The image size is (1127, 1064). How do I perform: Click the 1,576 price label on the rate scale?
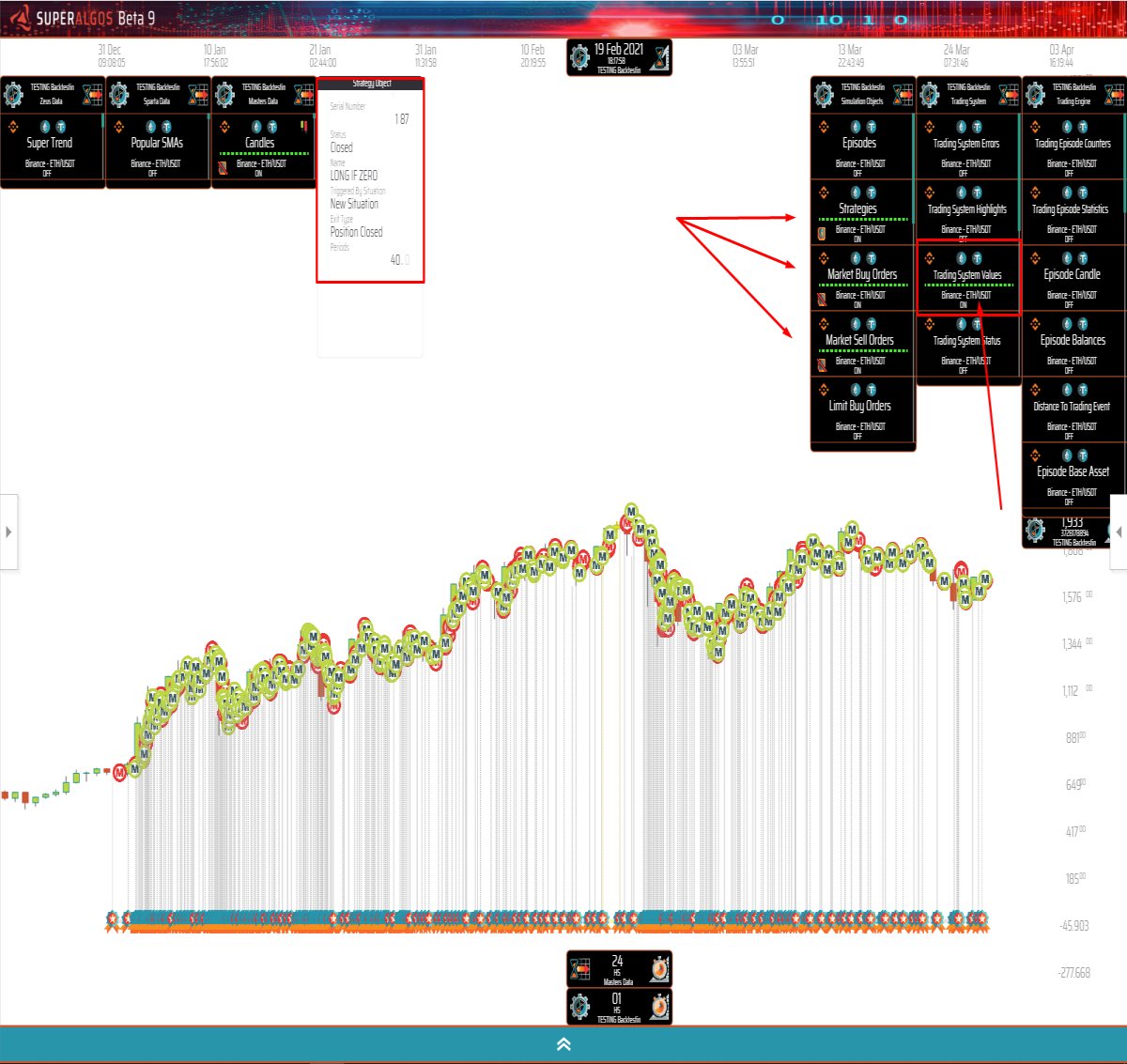point(1077,597)
